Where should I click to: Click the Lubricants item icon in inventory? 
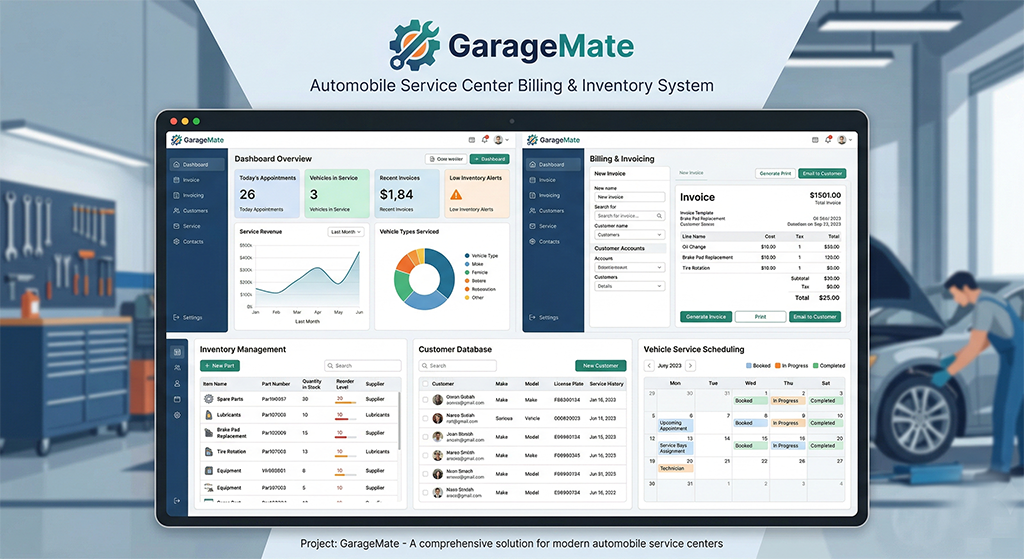tap(208, 415)
